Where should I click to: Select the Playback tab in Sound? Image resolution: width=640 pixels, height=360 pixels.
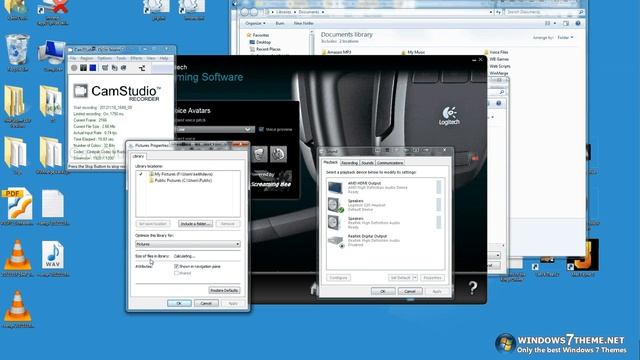(x=331, y=162)
